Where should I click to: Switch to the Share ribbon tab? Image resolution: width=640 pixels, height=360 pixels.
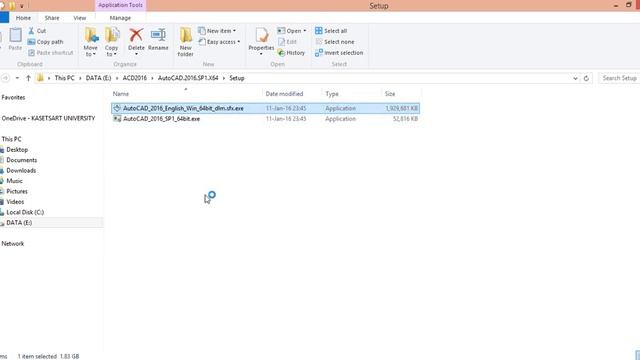pyautogui.click(x=52, y=18)
